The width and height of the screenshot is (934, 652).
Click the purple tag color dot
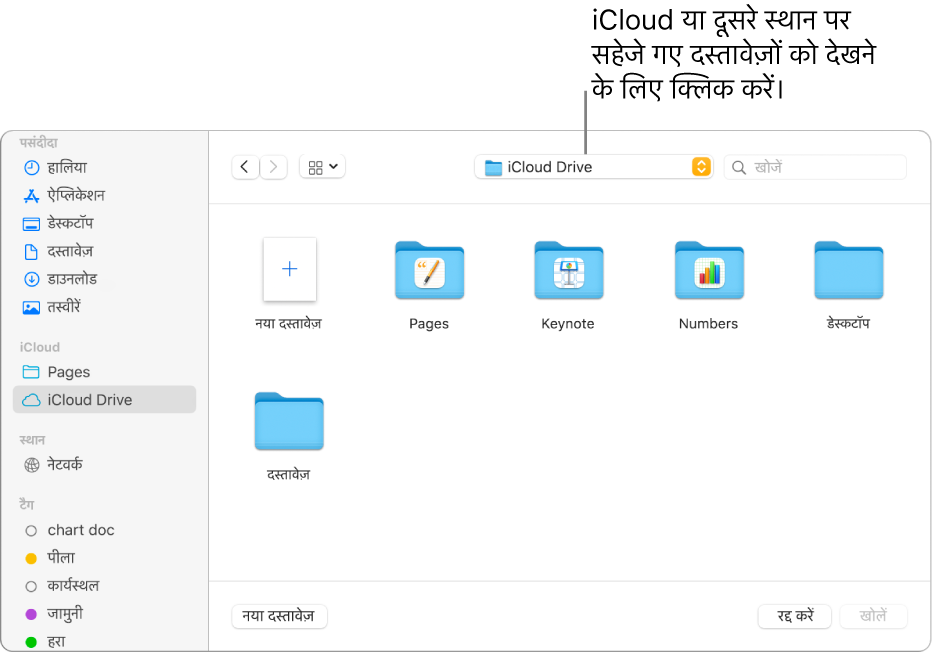click(x=31, y=614)
